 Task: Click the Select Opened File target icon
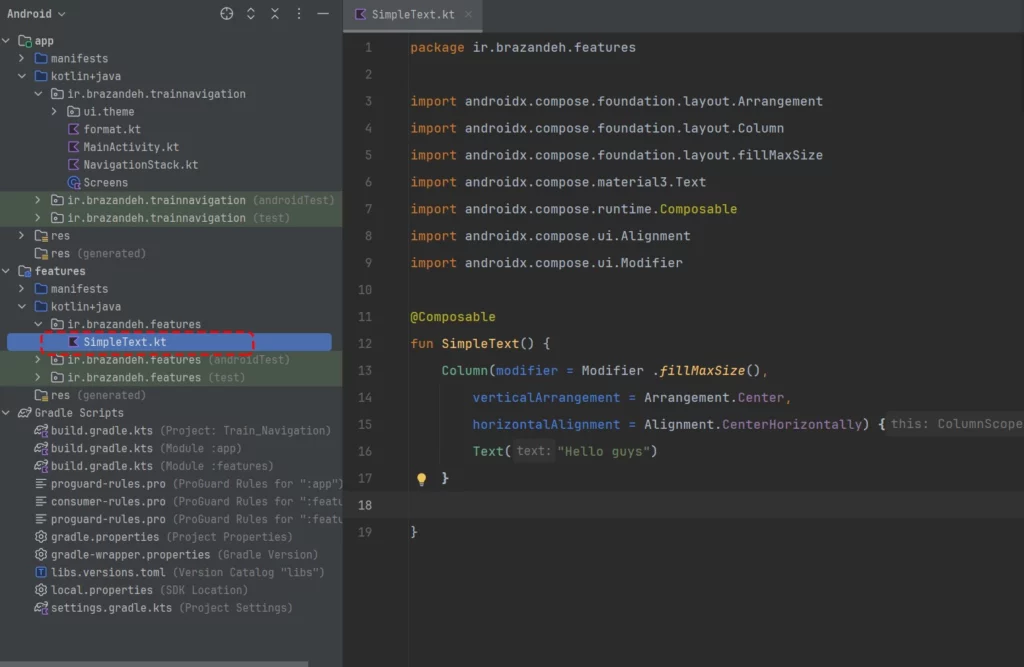pyautogui.click(x=227, y=14)
